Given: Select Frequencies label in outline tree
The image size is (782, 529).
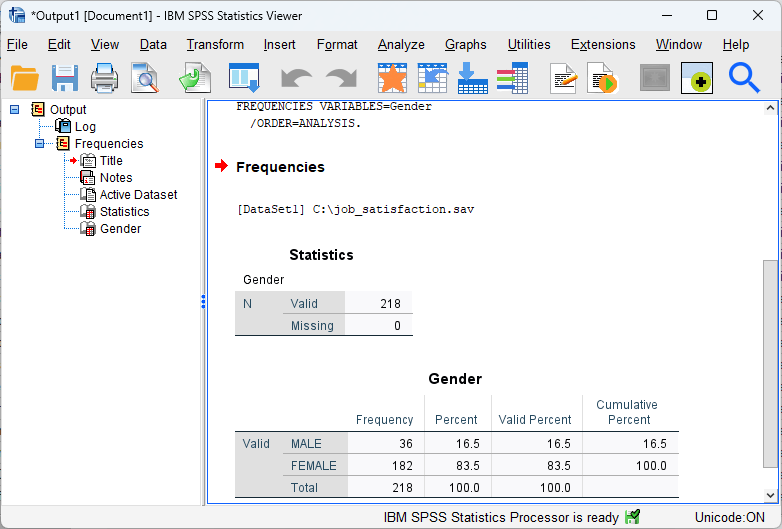Looking at the screenshot, I should [109, 144].
